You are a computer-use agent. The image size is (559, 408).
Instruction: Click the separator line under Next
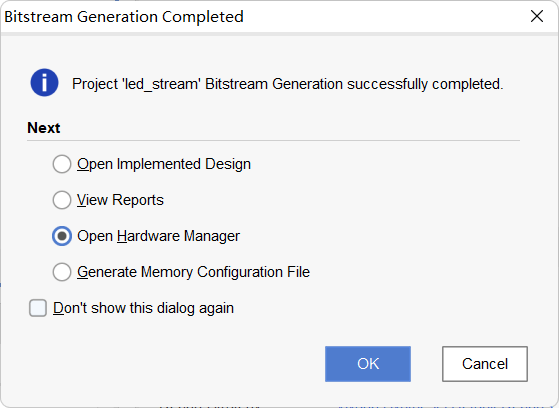(273, 141)
